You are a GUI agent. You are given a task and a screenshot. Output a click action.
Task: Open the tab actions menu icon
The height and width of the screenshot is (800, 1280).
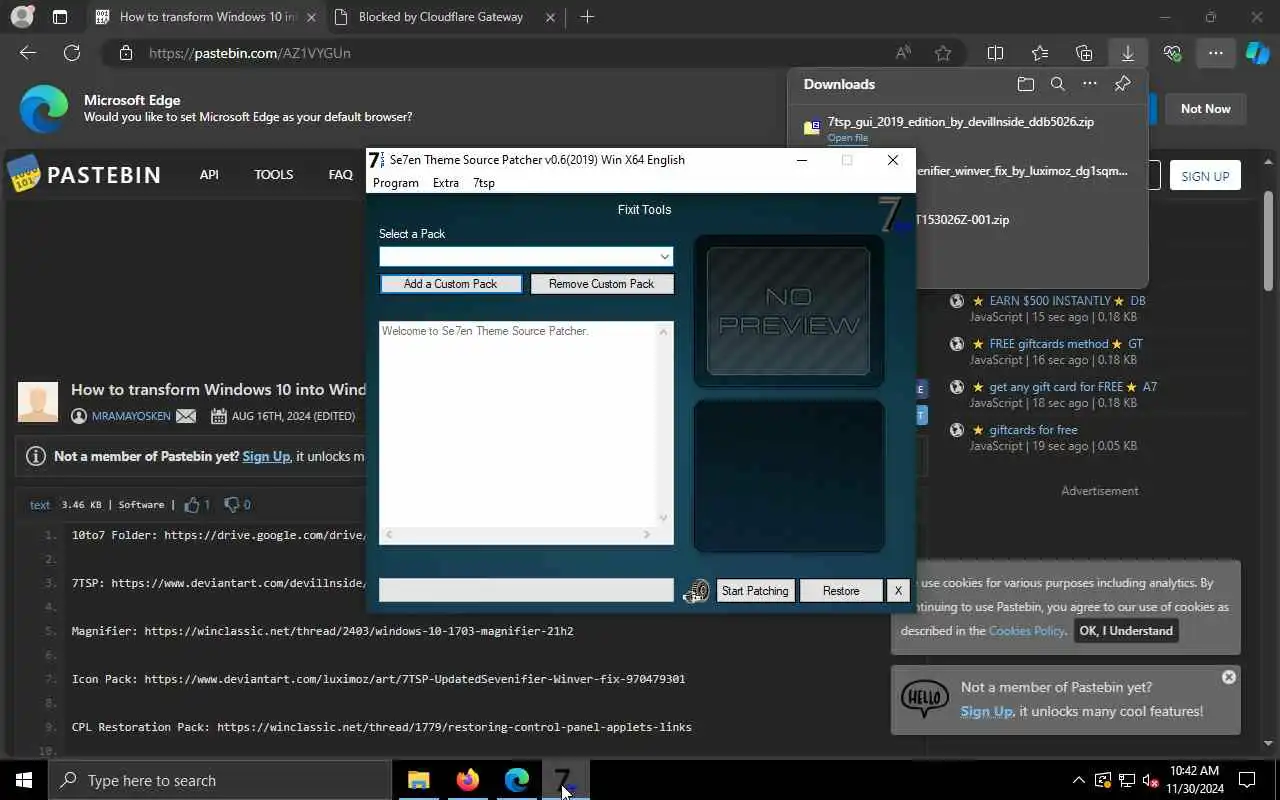(60, 17)
